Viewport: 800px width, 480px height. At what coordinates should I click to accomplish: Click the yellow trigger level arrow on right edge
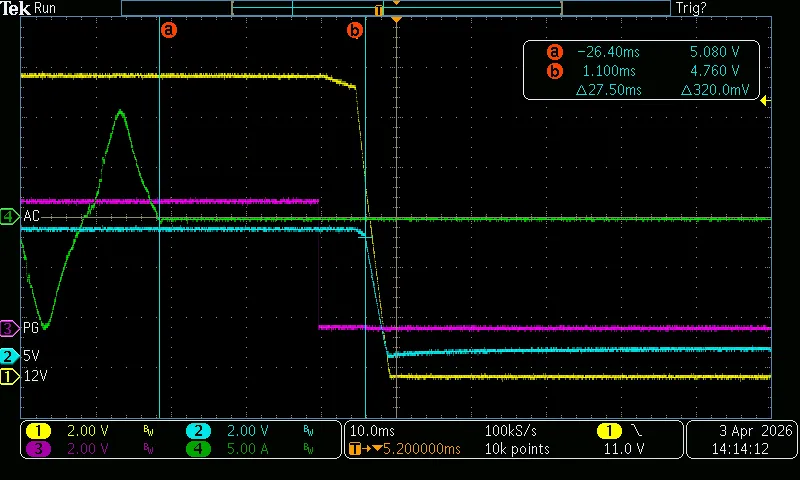[x=765, y=101]
